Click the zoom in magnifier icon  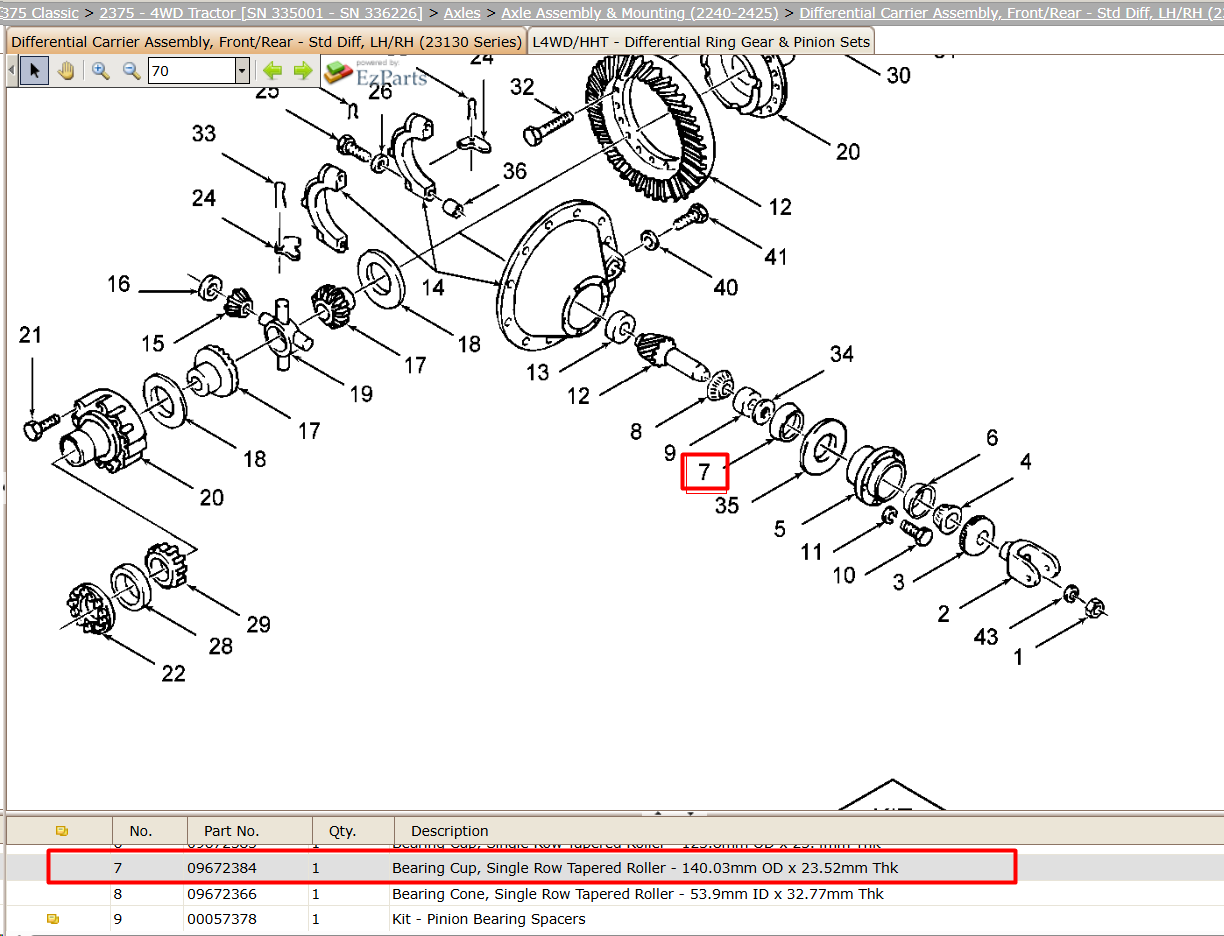[x=101, y=71]
